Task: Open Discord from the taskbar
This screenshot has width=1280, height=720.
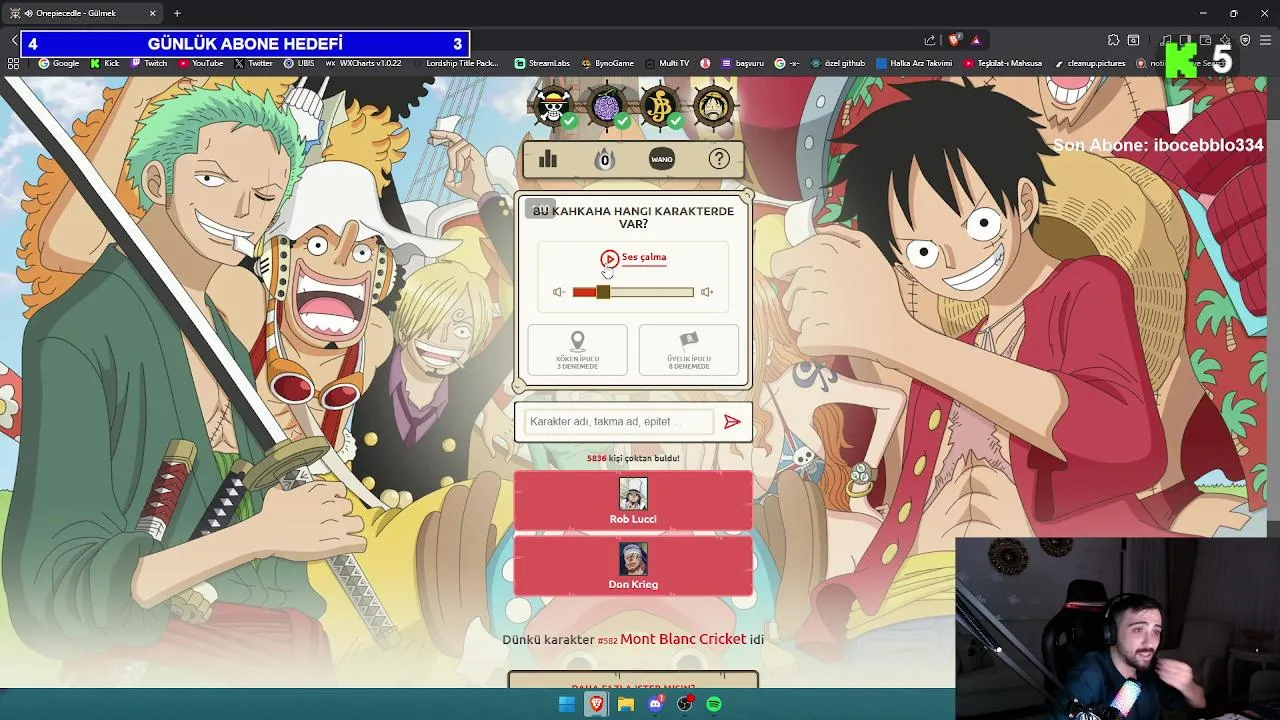Action: pos(656,704)
